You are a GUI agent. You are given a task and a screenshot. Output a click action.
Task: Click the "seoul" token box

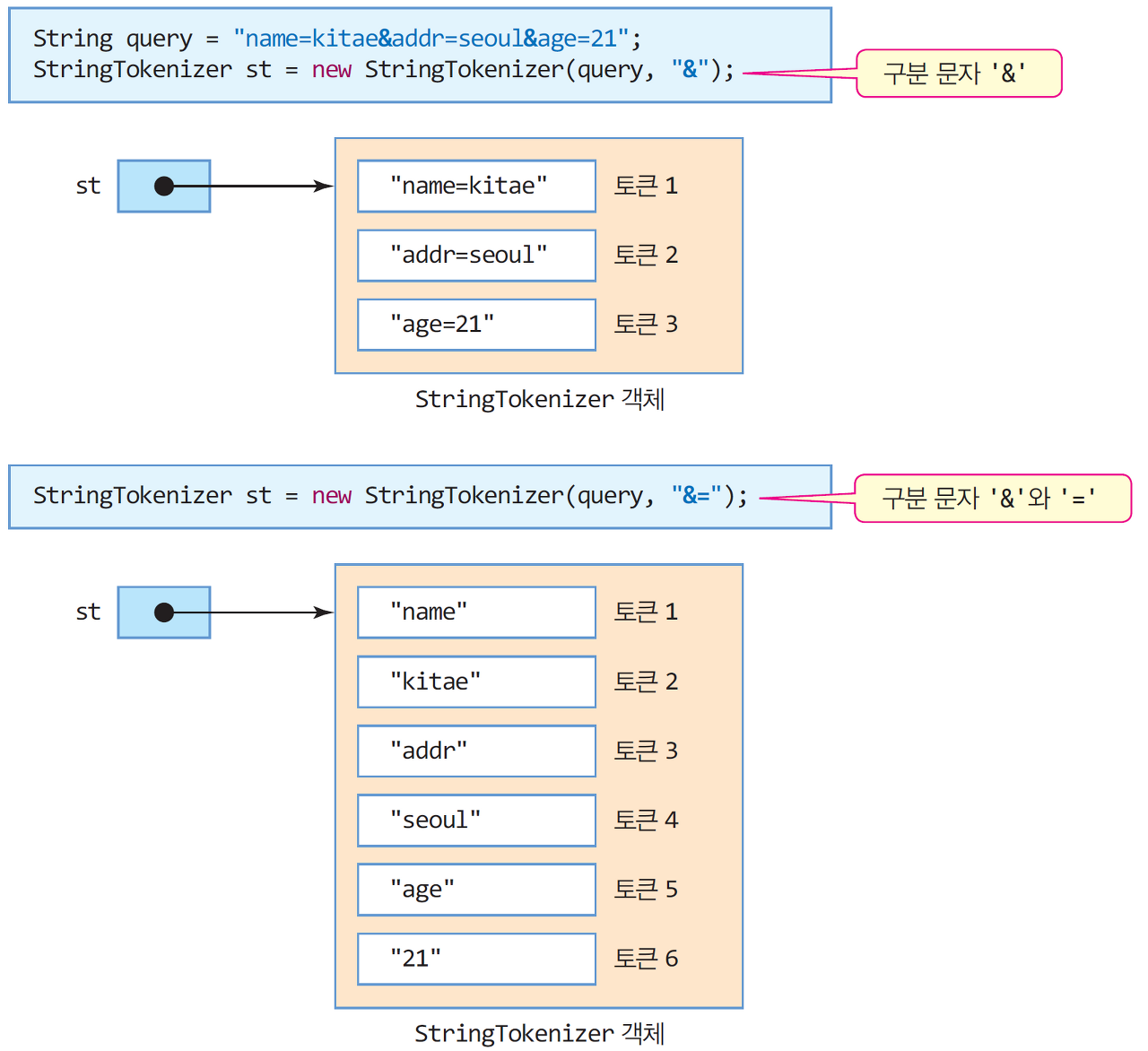point(476,821)
